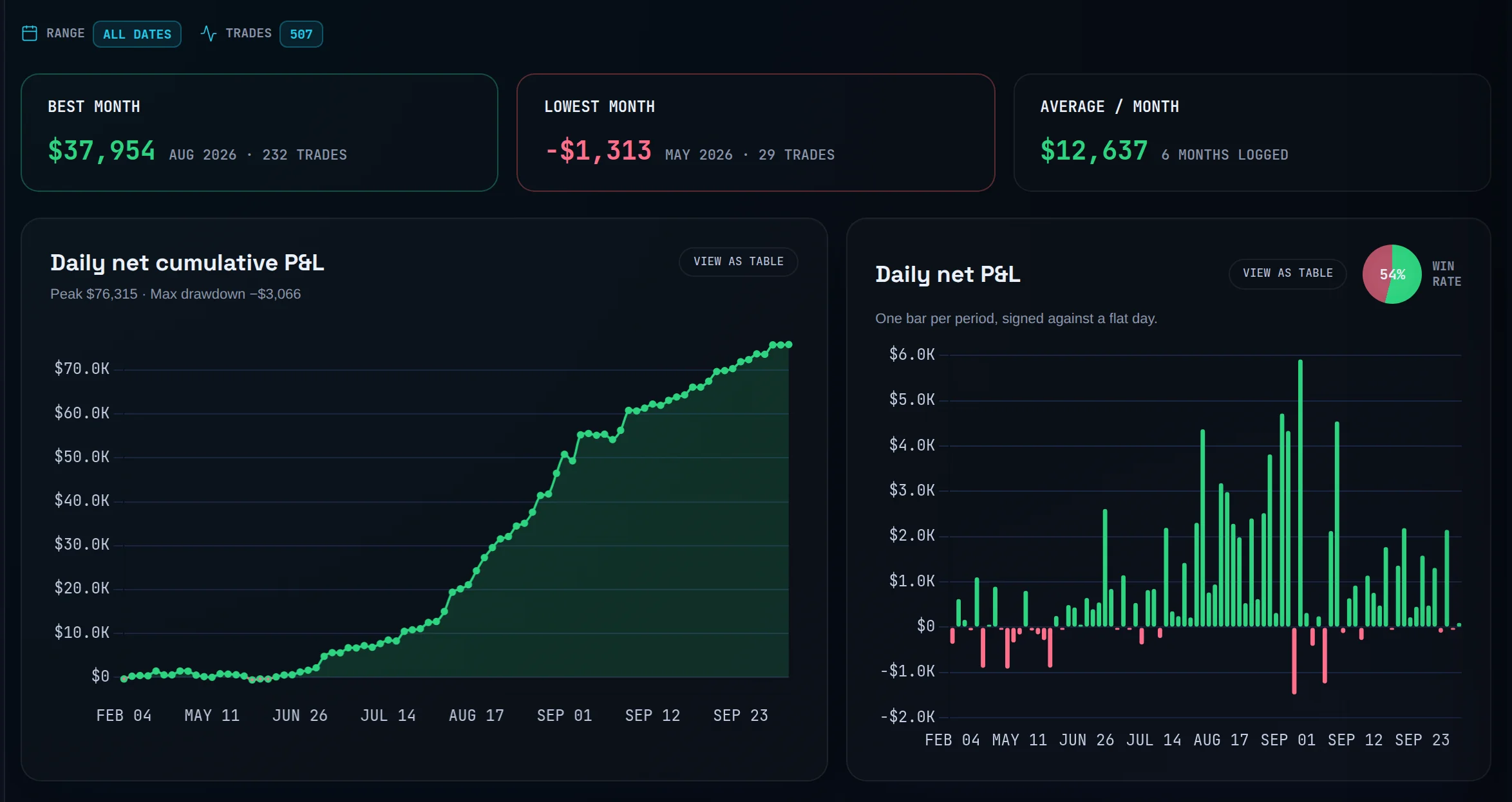Click the 'MAY 2026 · 29 TRADES' text

click(x=750, y=155)
